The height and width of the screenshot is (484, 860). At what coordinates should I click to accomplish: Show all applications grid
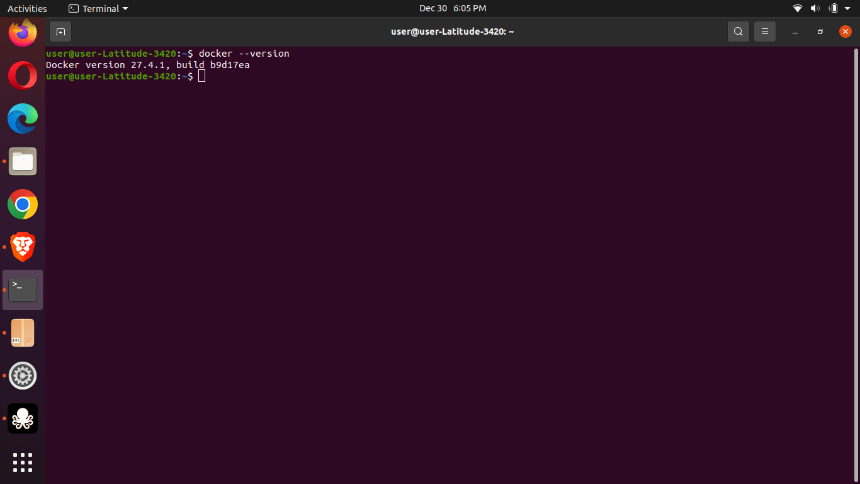pos(22,463)
